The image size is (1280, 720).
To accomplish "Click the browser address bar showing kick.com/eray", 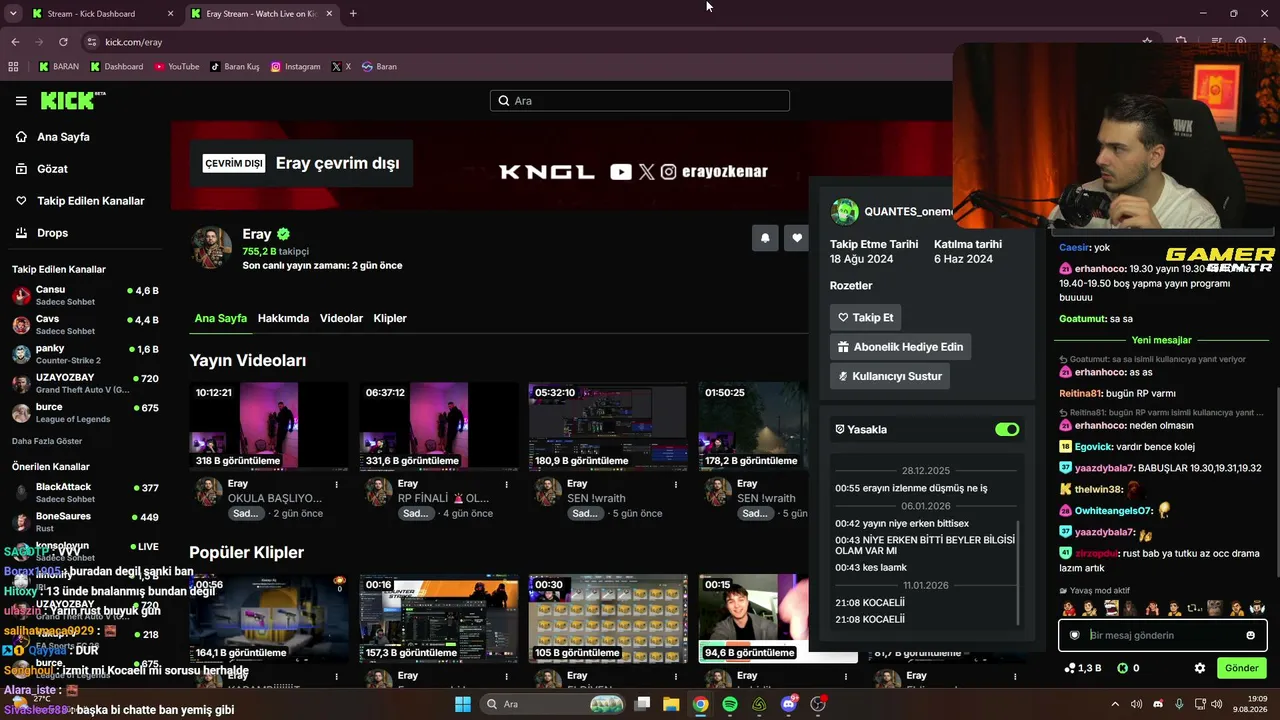I will [610, 42].
